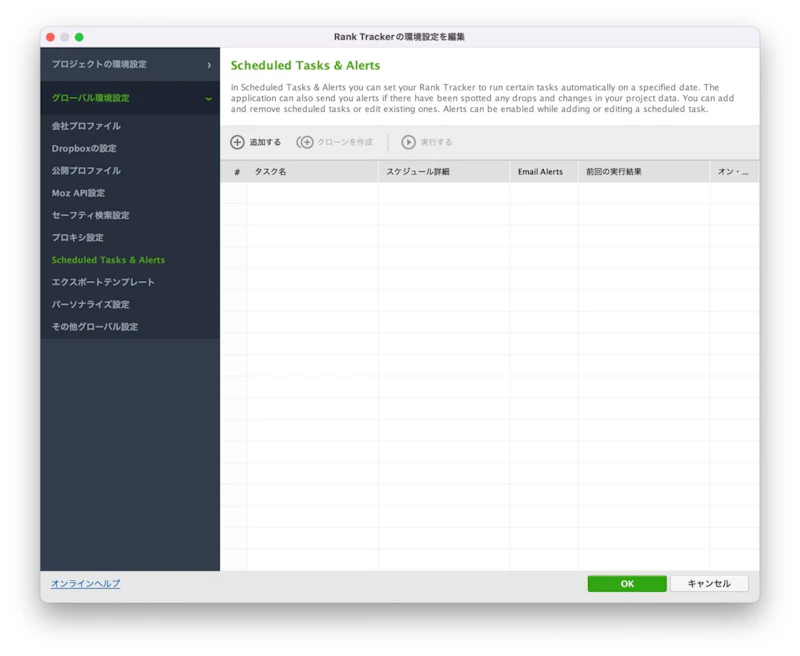Open セーフティ検索設定 in sidebar
Image resolution: width=800 pixels, height=656 pixels.
[90, 215]
